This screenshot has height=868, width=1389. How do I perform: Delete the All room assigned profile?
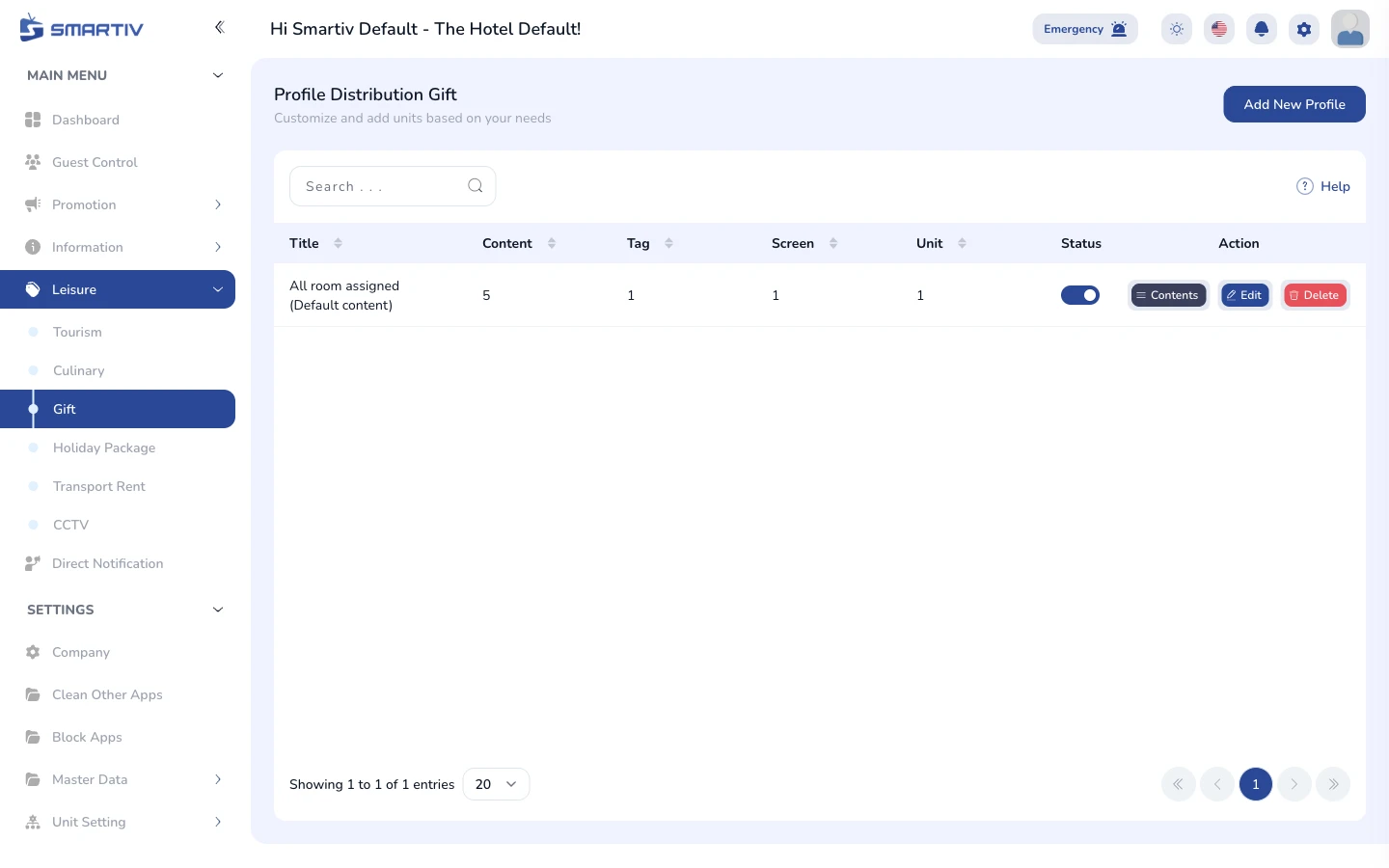tap(1315, 295)
